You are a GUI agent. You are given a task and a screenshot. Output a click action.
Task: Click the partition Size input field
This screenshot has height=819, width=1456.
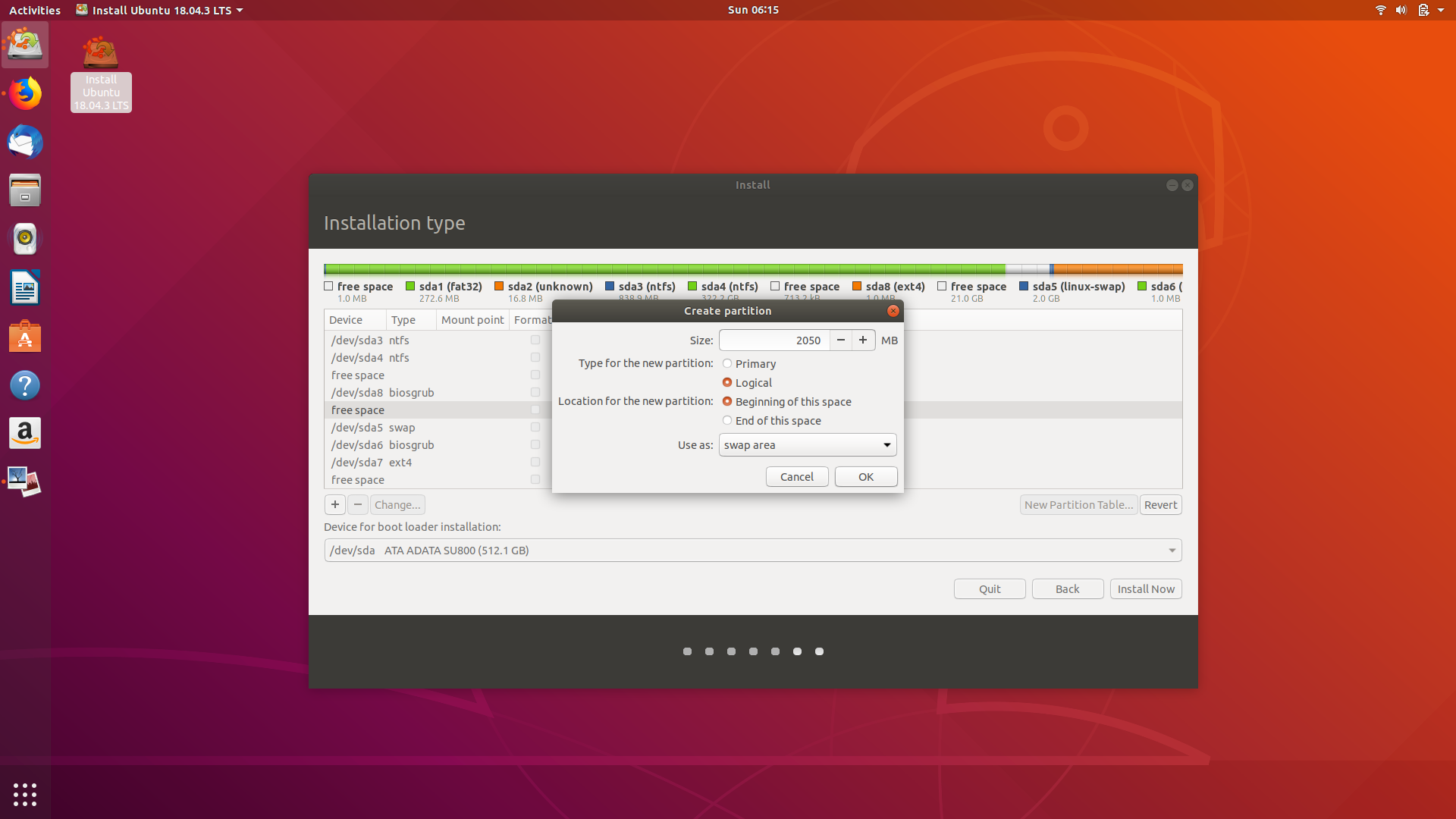coord(773,340)
